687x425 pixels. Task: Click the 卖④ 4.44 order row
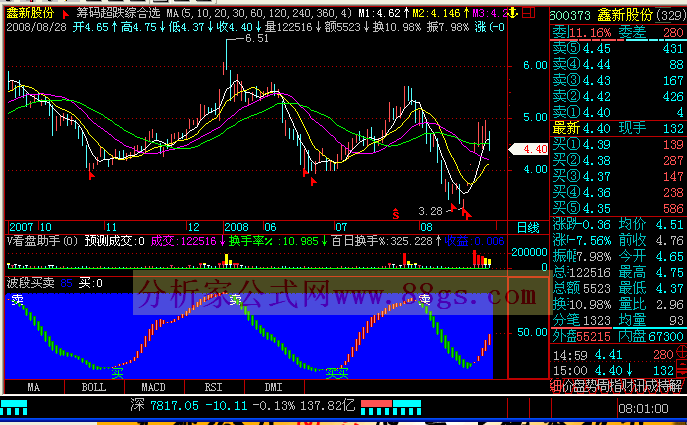point(618,64)
